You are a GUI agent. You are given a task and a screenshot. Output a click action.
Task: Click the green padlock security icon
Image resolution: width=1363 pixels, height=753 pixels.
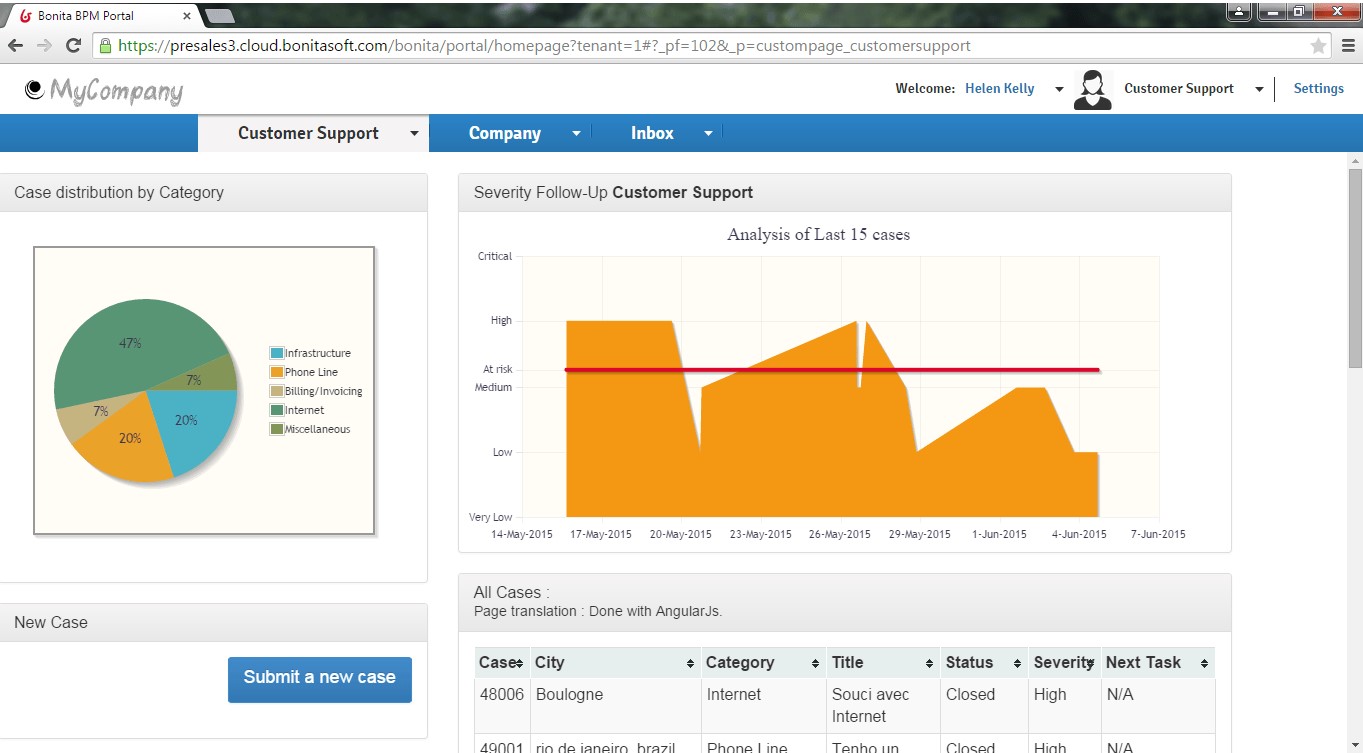point(105,46)
